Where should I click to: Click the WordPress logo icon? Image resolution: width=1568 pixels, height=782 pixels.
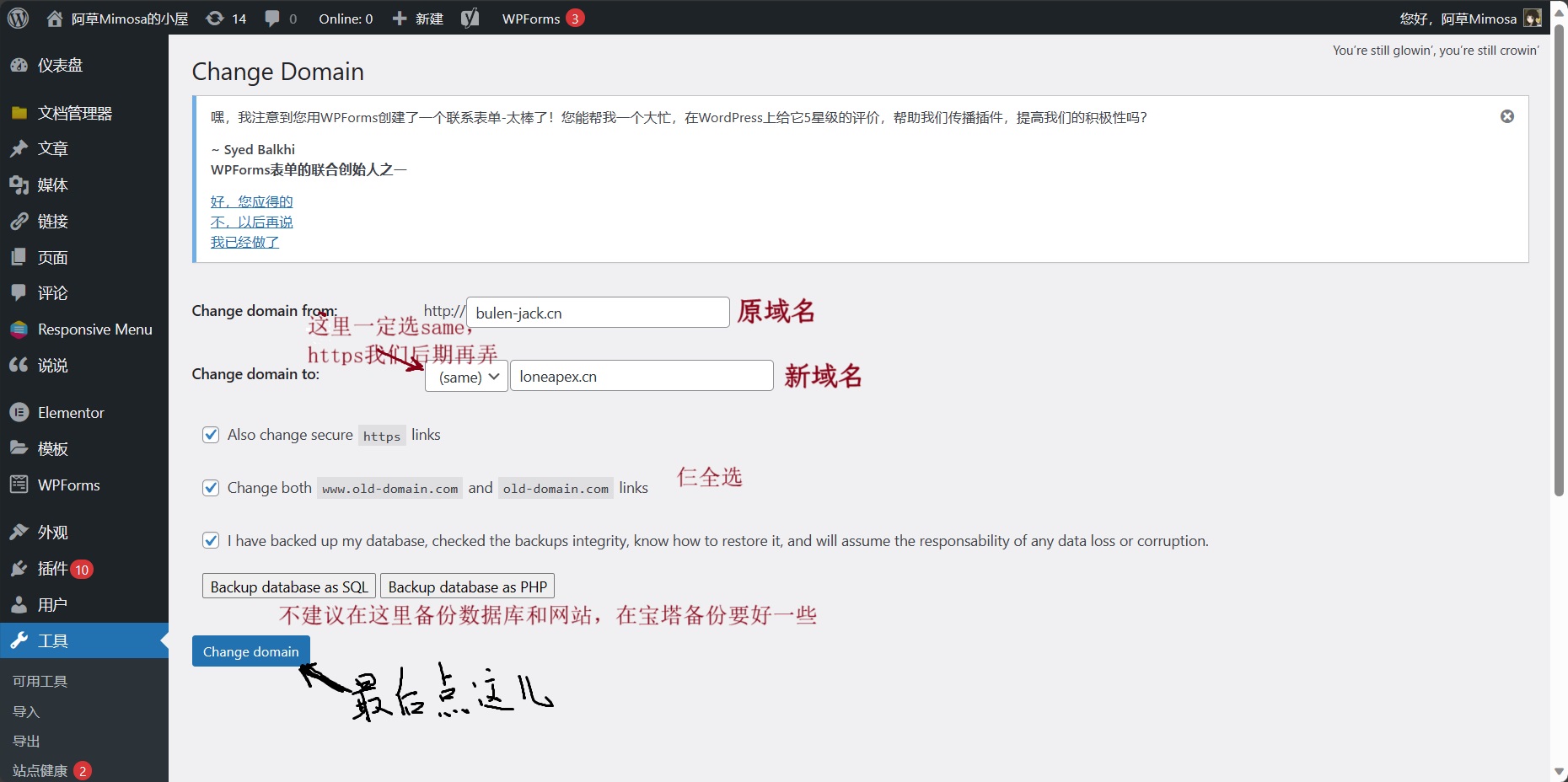click(x=18, y=18)
